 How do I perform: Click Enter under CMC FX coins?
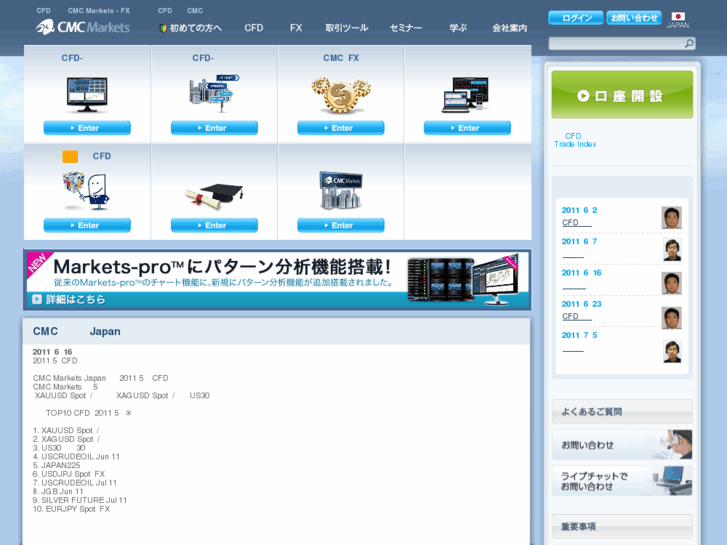pos(341,128)
